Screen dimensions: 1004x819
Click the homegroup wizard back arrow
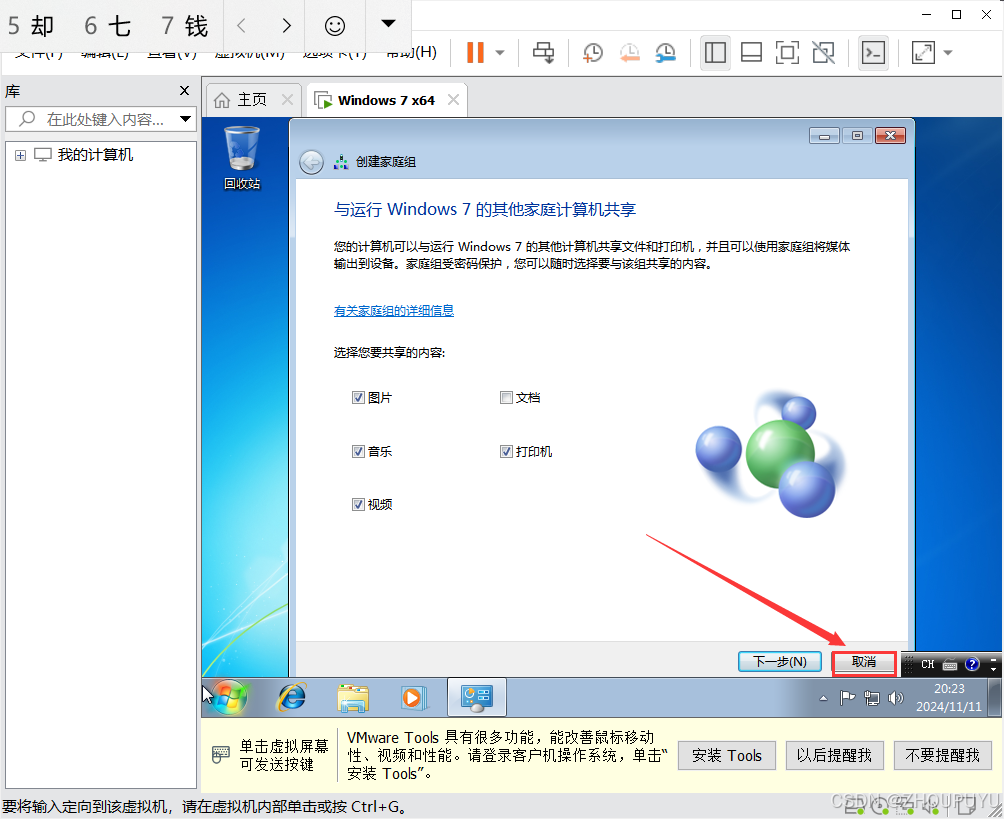(x=311, y=162)
